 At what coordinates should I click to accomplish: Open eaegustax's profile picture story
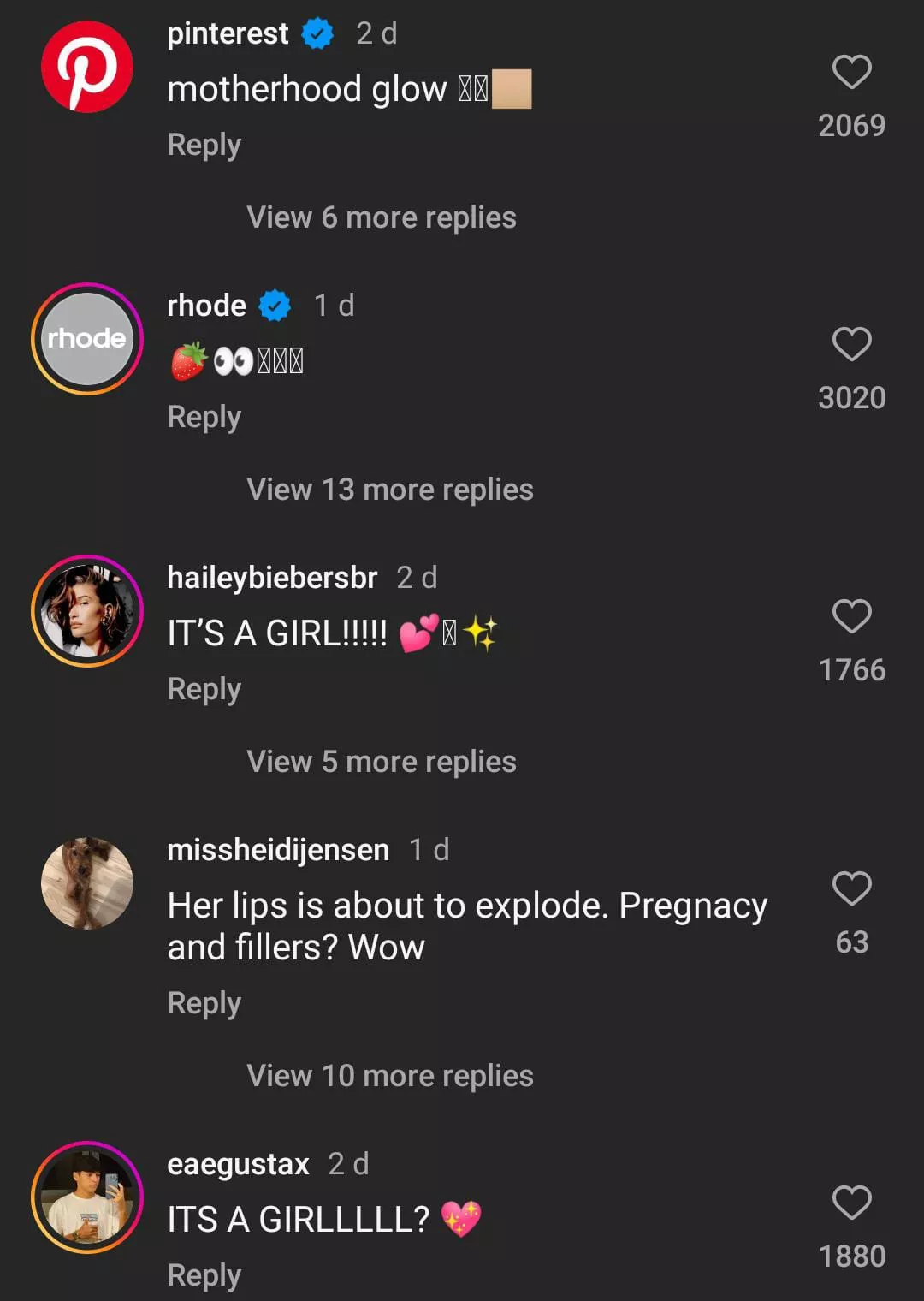click(x=87, y=1197)
